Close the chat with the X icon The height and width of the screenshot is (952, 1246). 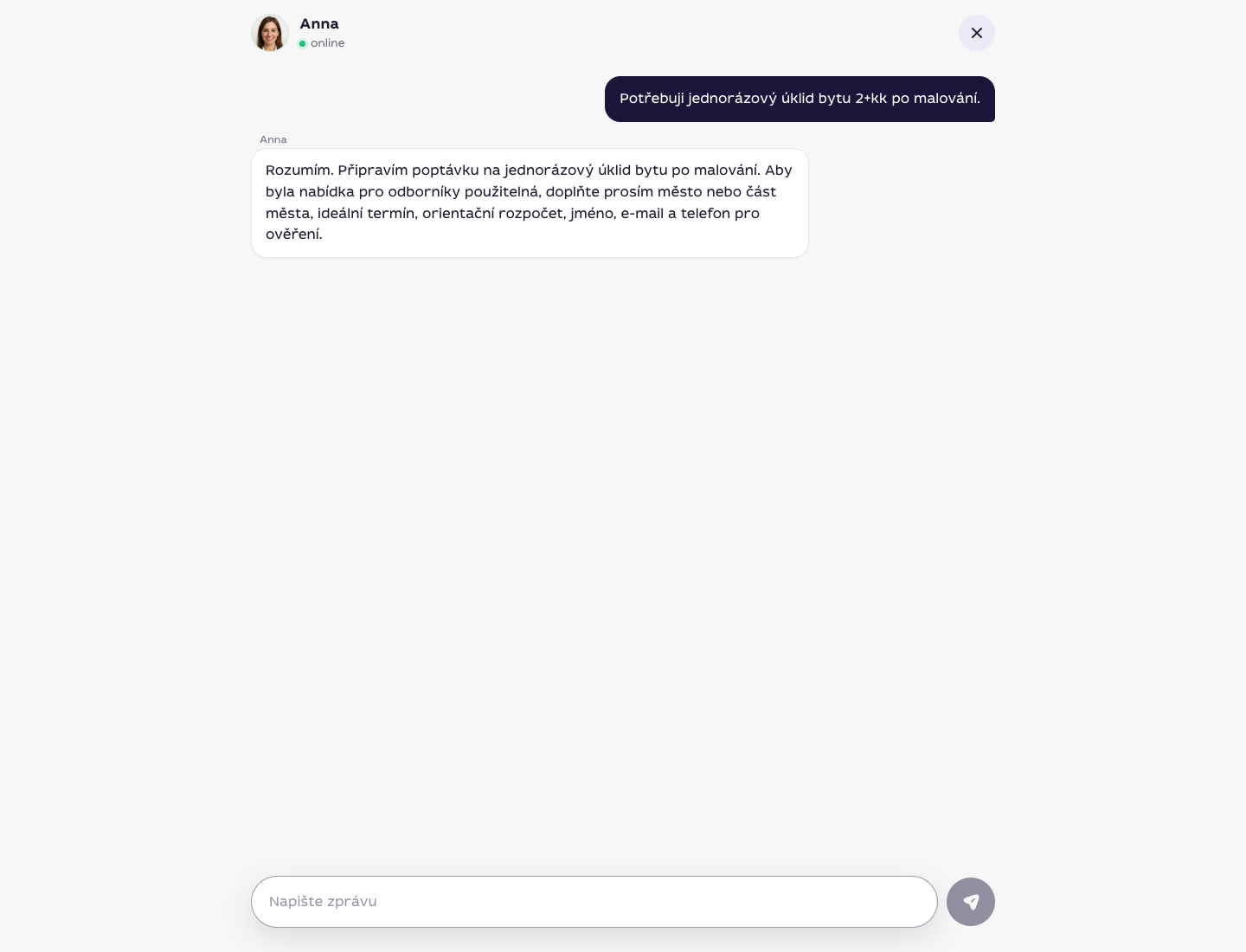(x=977, y=33)
